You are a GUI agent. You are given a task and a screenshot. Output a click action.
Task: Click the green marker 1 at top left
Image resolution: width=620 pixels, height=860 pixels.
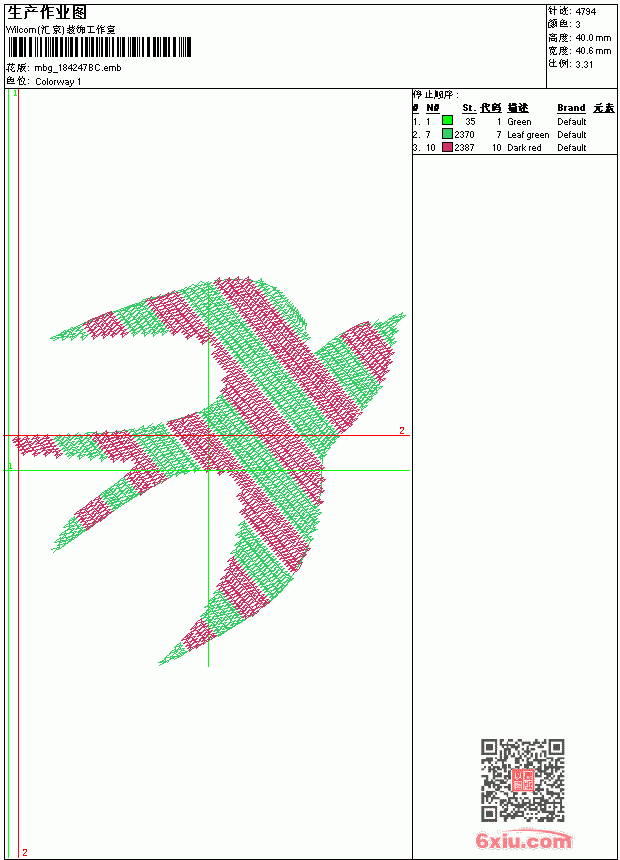(x=15, y=94)
